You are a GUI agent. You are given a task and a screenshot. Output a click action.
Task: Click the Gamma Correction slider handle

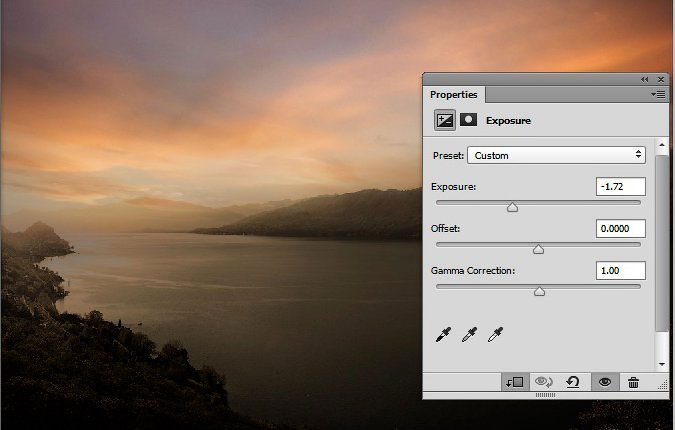(539, 291)
